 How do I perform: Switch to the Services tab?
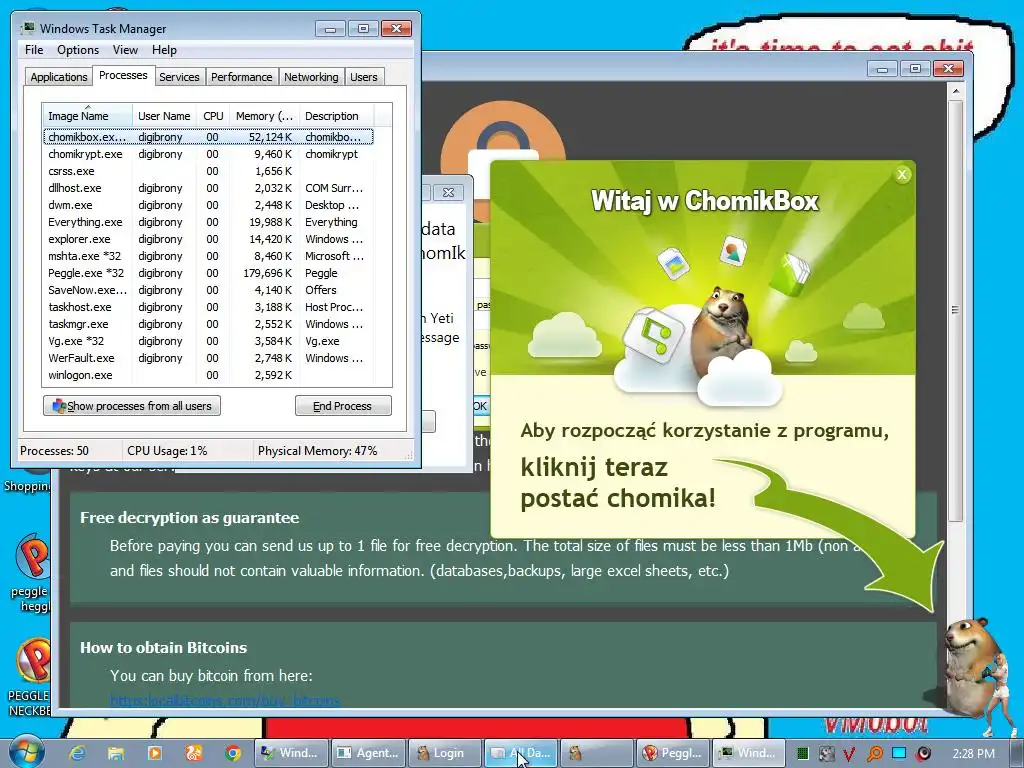pyautogui.click(x=179, y=77)
